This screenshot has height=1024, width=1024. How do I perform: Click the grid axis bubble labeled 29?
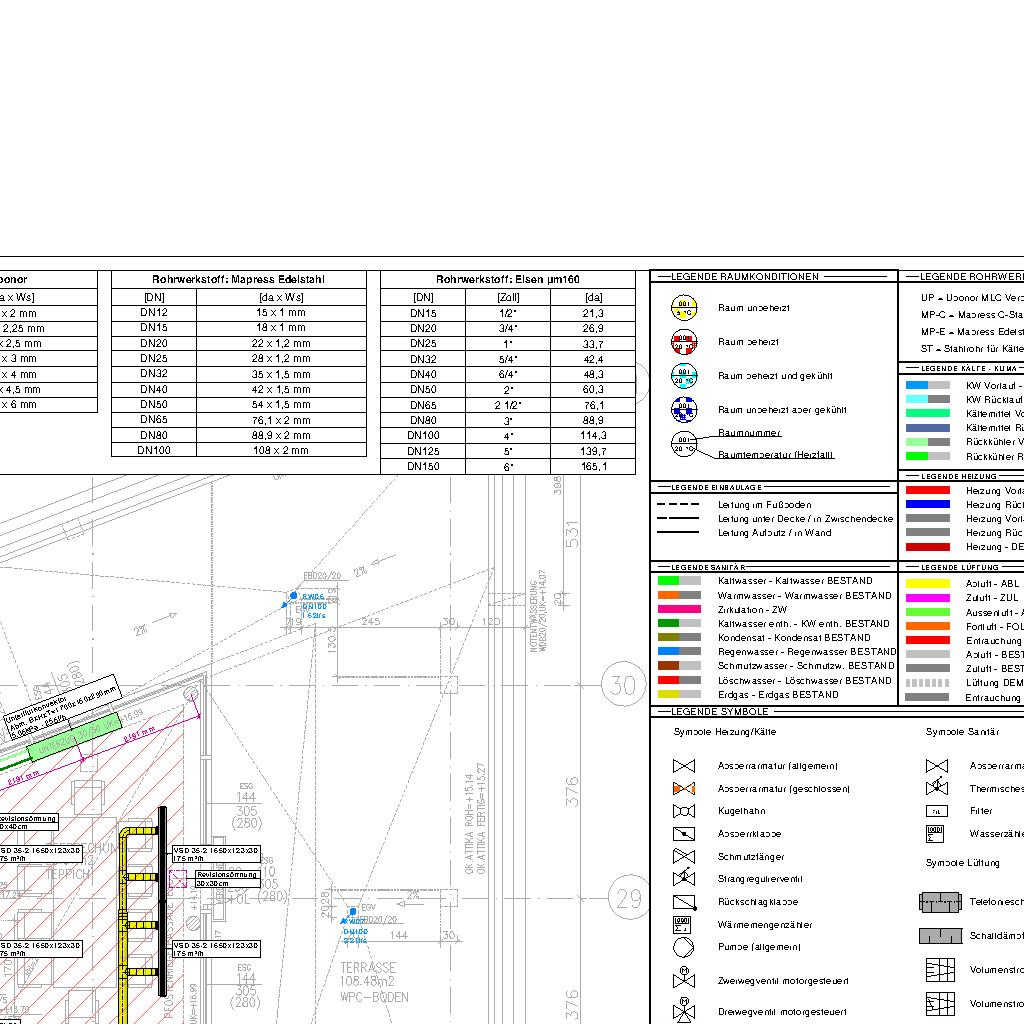(x=628, y=898)
